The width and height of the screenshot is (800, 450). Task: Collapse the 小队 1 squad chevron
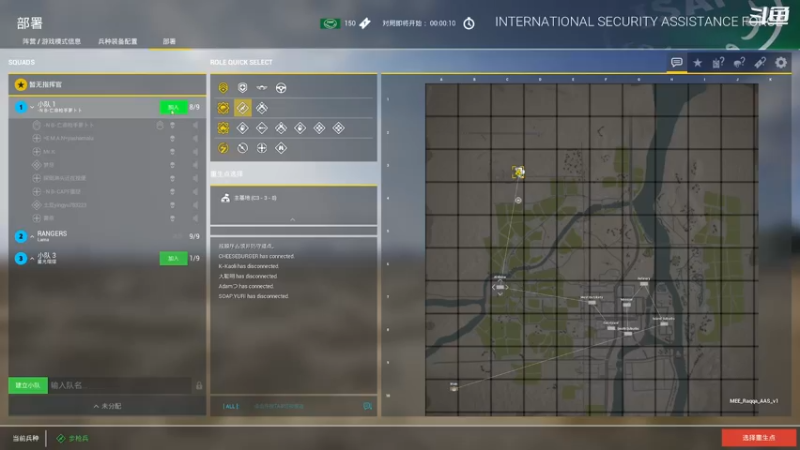click(x=32, y=107)
